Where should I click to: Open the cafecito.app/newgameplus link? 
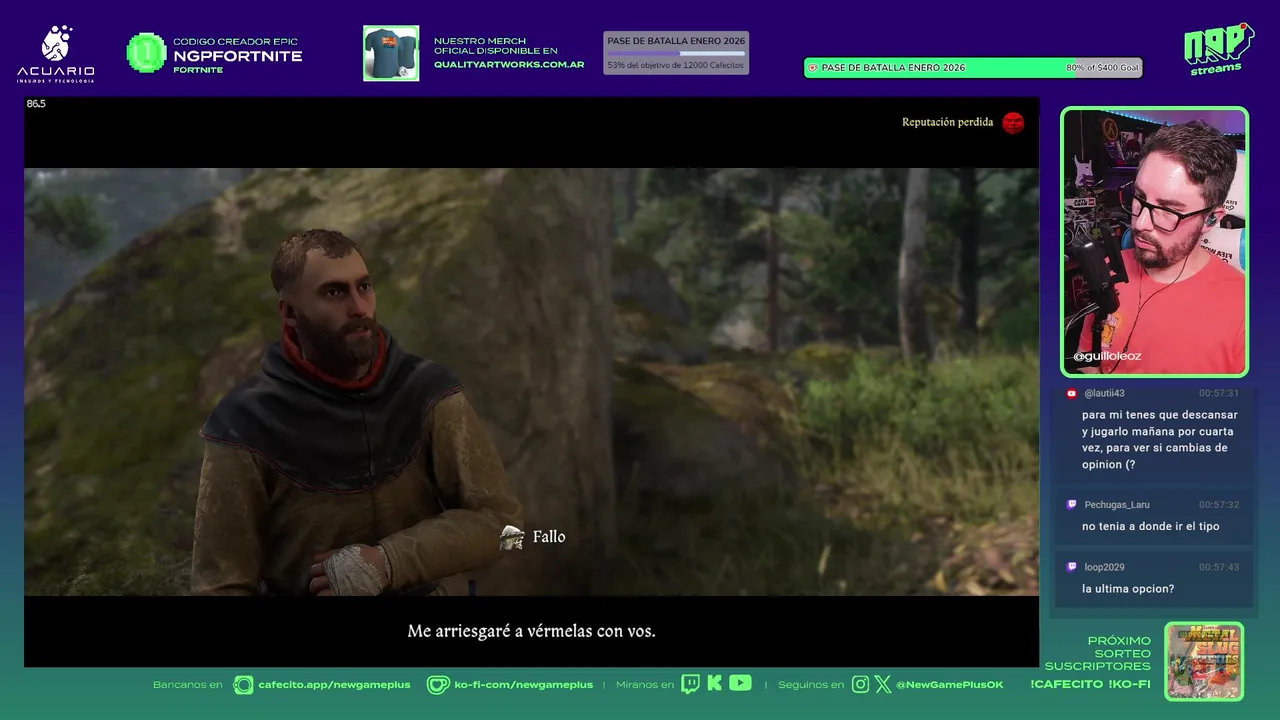point(334,685)
